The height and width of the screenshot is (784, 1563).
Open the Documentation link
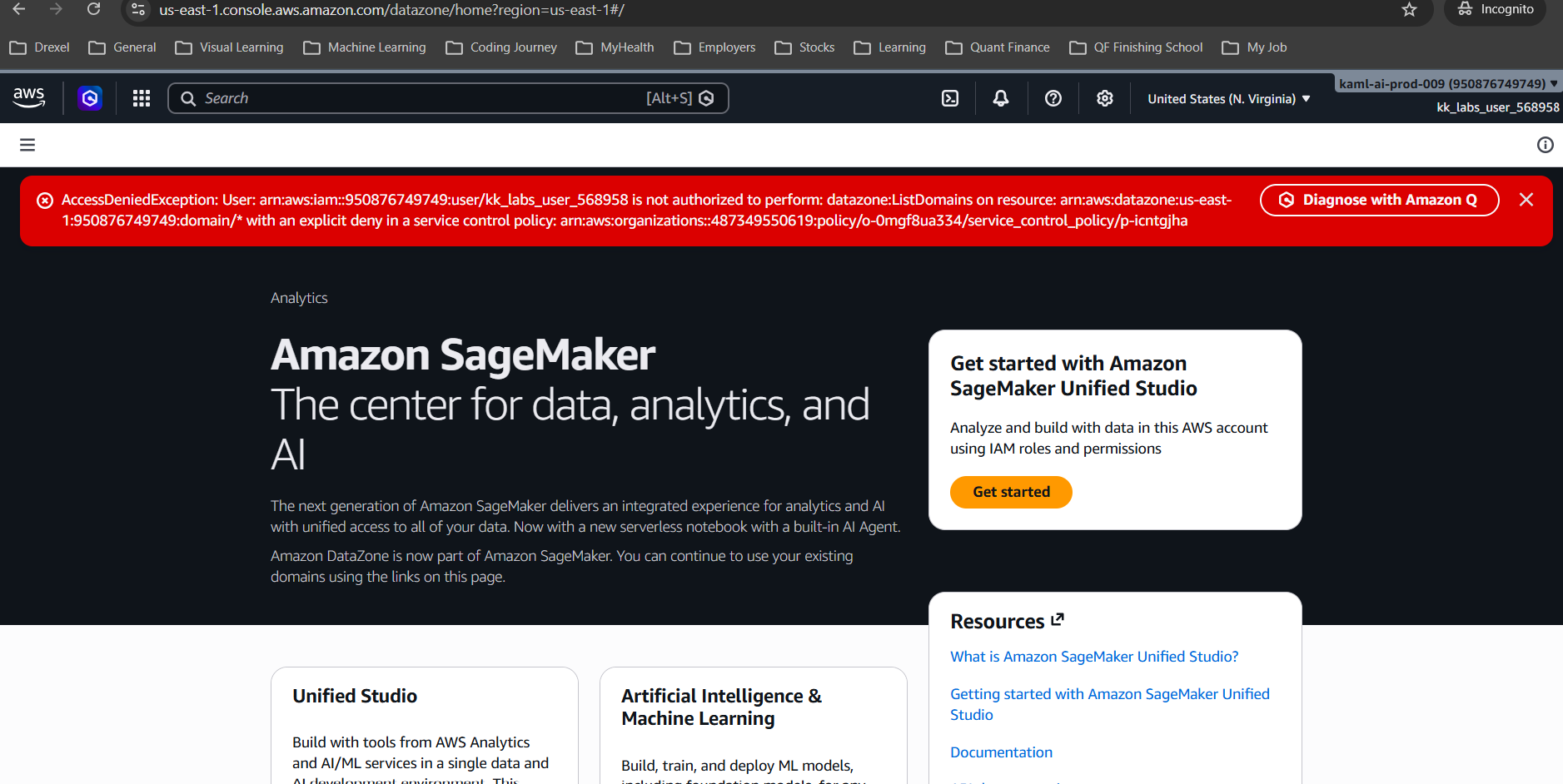(1001, 752)
